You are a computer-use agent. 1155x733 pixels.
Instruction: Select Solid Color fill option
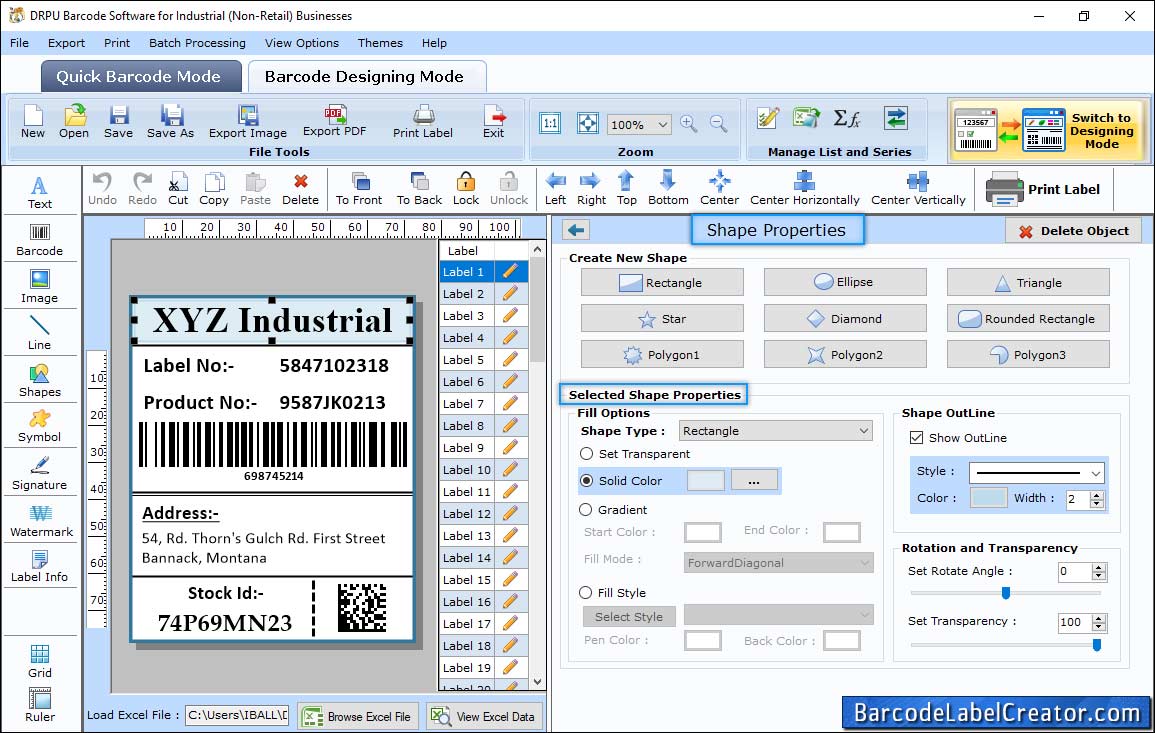pos(586,480)
